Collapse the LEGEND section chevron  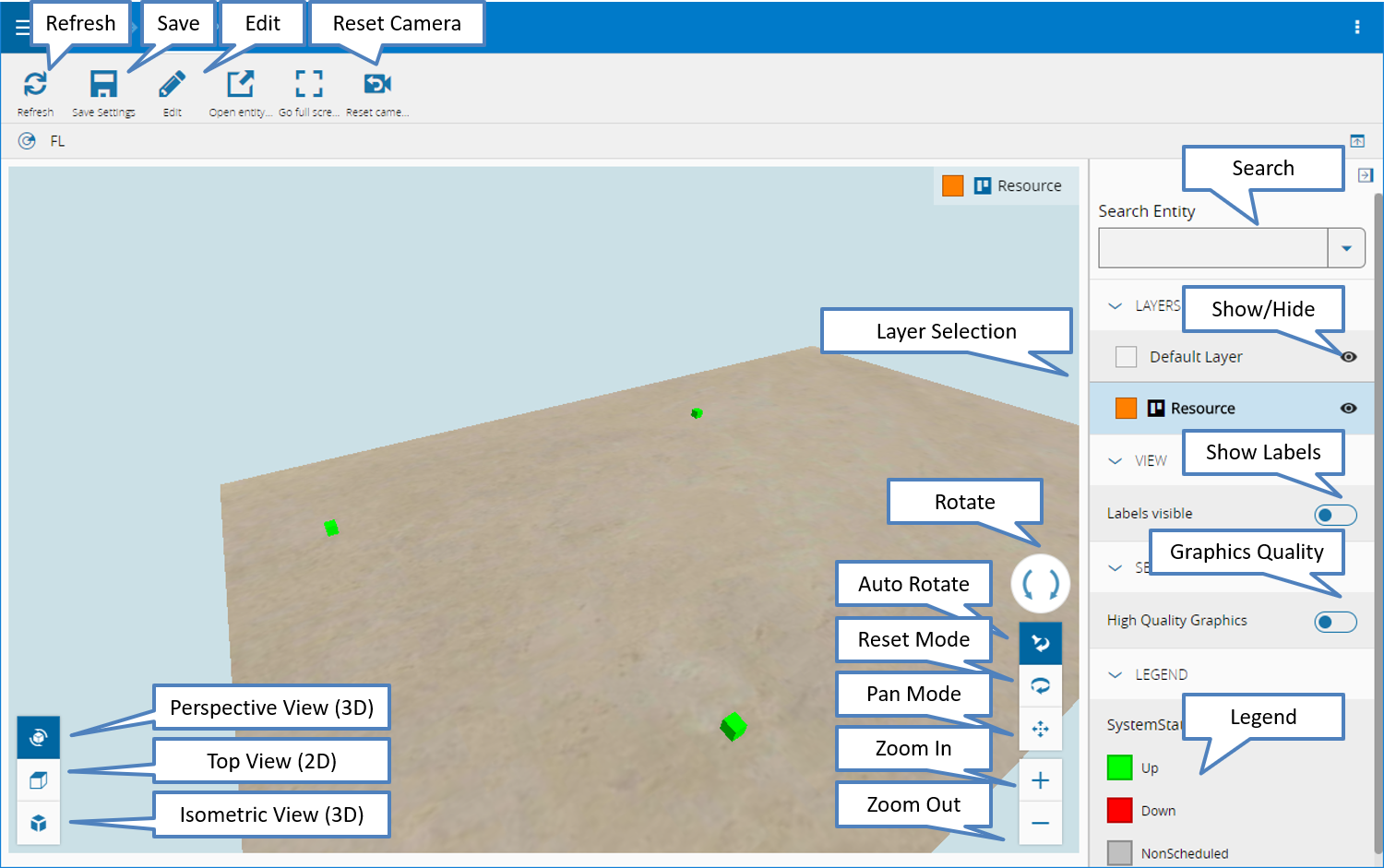1116,674
